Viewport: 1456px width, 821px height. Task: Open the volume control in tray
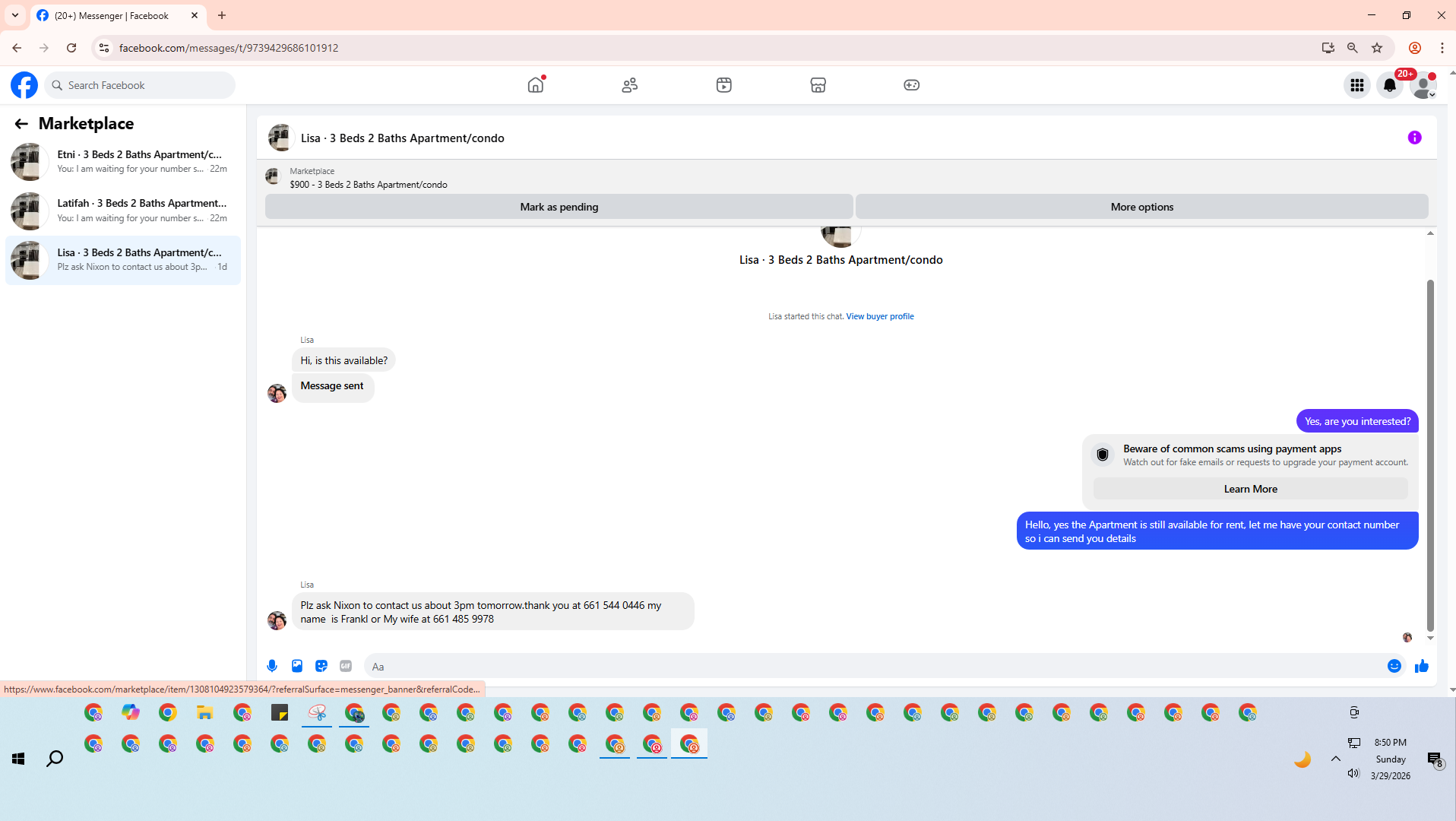1353,774
